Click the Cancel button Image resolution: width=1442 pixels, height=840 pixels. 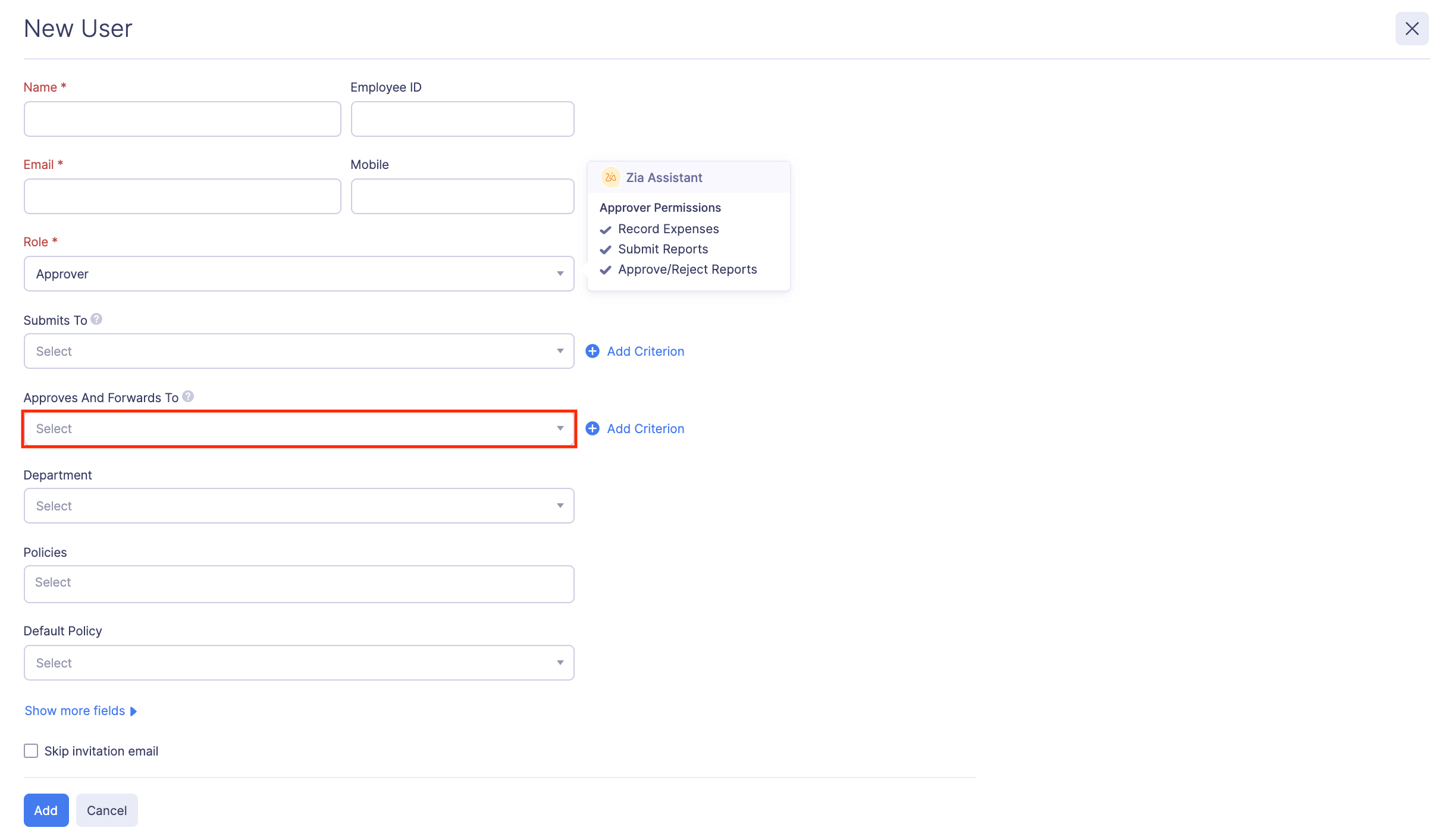(106, 810)
